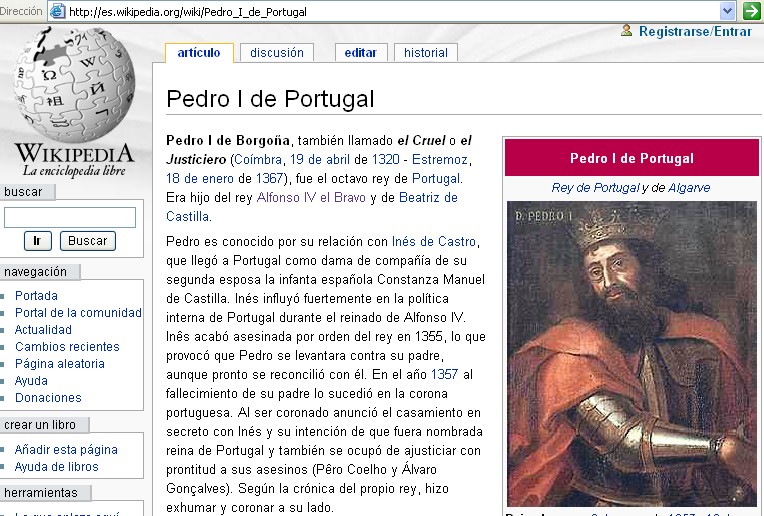Click the infobox title Pedro I de Portugal
The height and width of the screenshot is (516, 764).
coord(632,158)
